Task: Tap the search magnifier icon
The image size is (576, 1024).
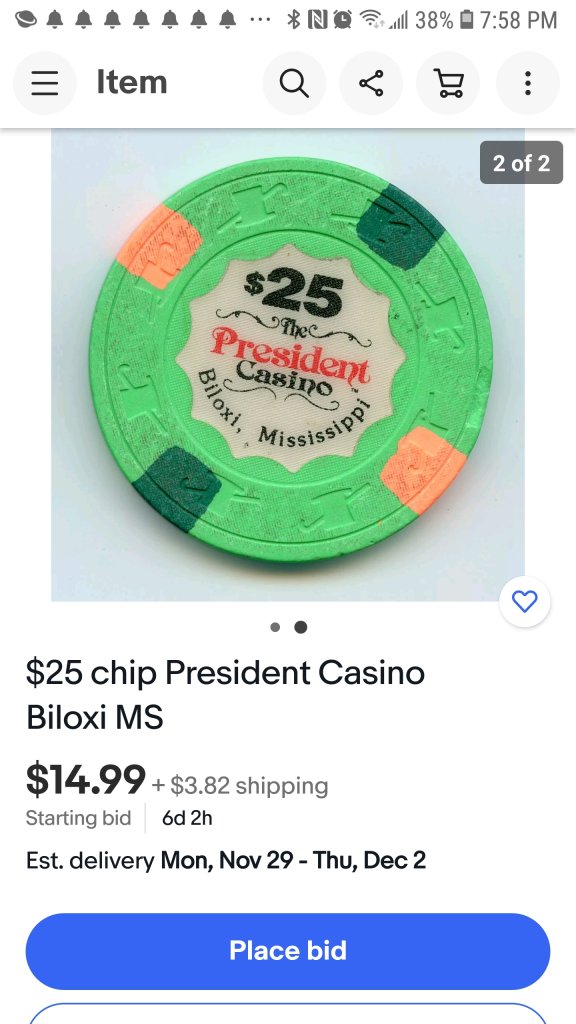Action: pyautogui.click(x=294, y=84)
